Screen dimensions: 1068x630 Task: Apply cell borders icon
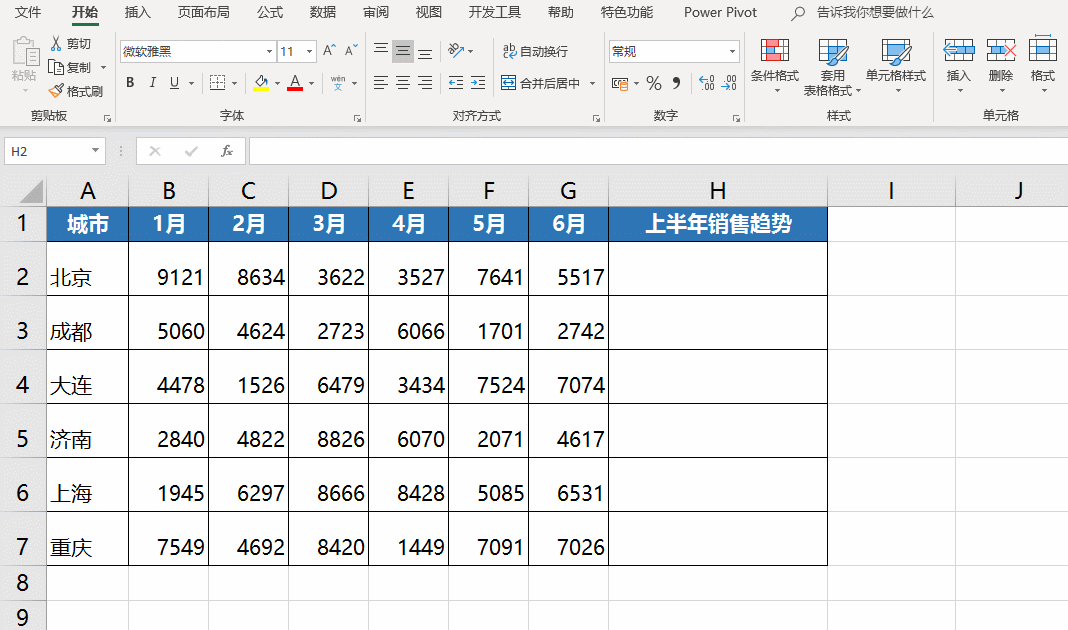click(x=217, y=83)
